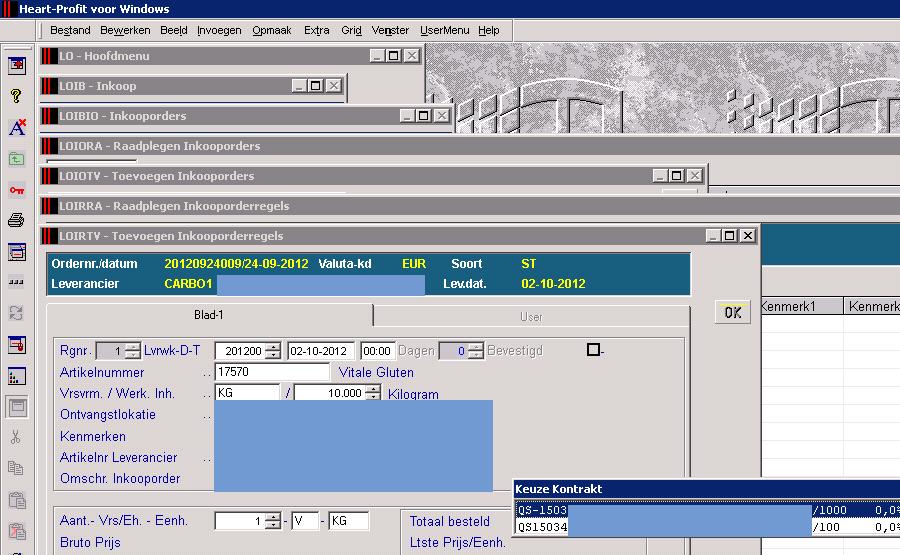Open the Bewerken menu

coord(125,30)
